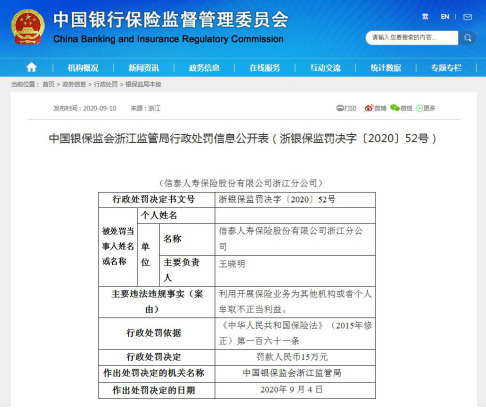Focus the site search input box
The height and width of the screenshot is (408, 486).
click(x=412, y=38)
